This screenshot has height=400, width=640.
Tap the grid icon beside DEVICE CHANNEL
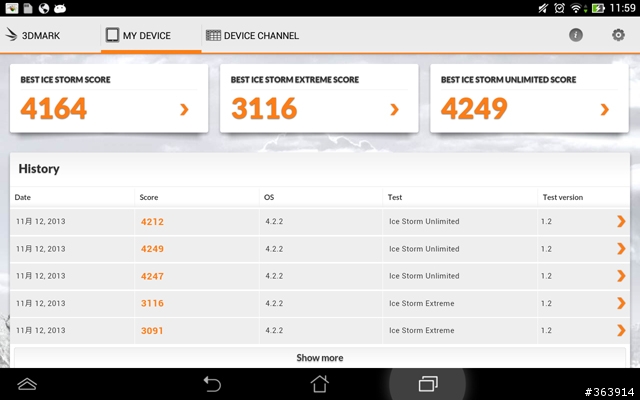click(213, 36)
